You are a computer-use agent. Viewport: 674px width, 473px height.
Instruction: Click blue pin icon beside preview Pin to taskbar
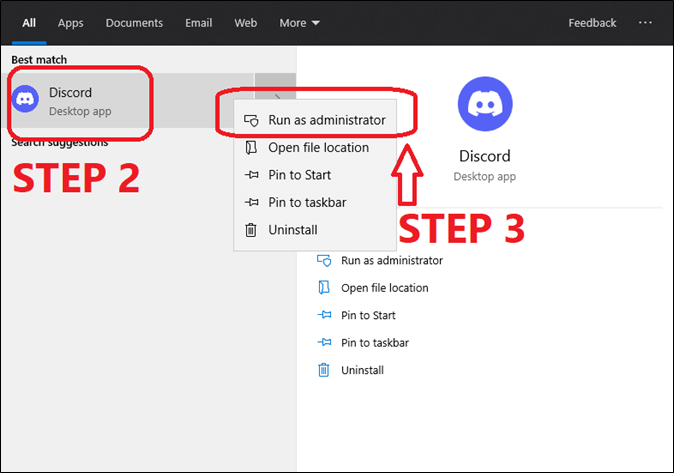pos(325,342)
